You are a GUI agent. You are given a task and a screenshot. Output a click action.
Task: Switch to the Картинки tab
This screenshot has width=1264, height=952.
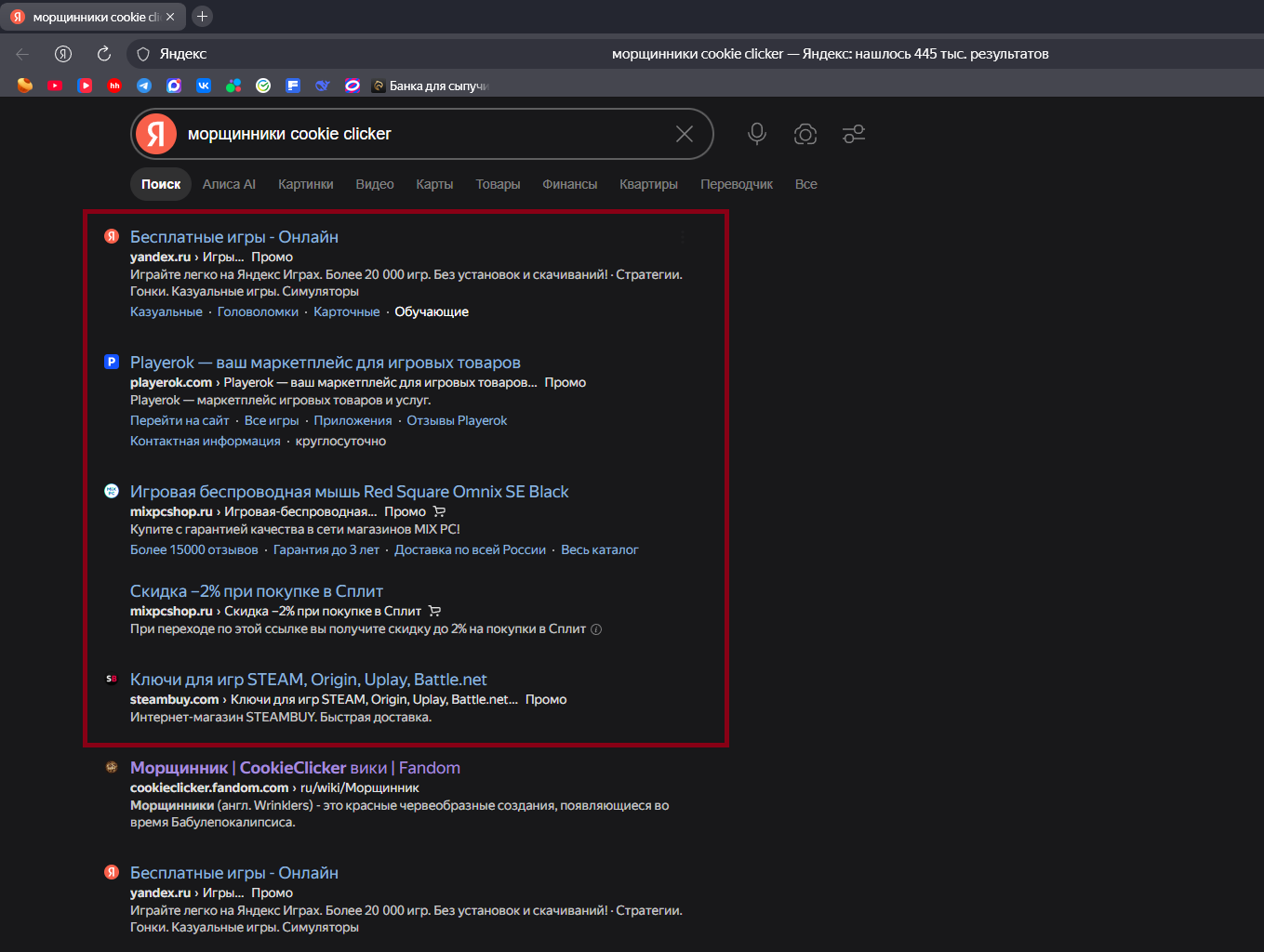(x=305, y=184)
